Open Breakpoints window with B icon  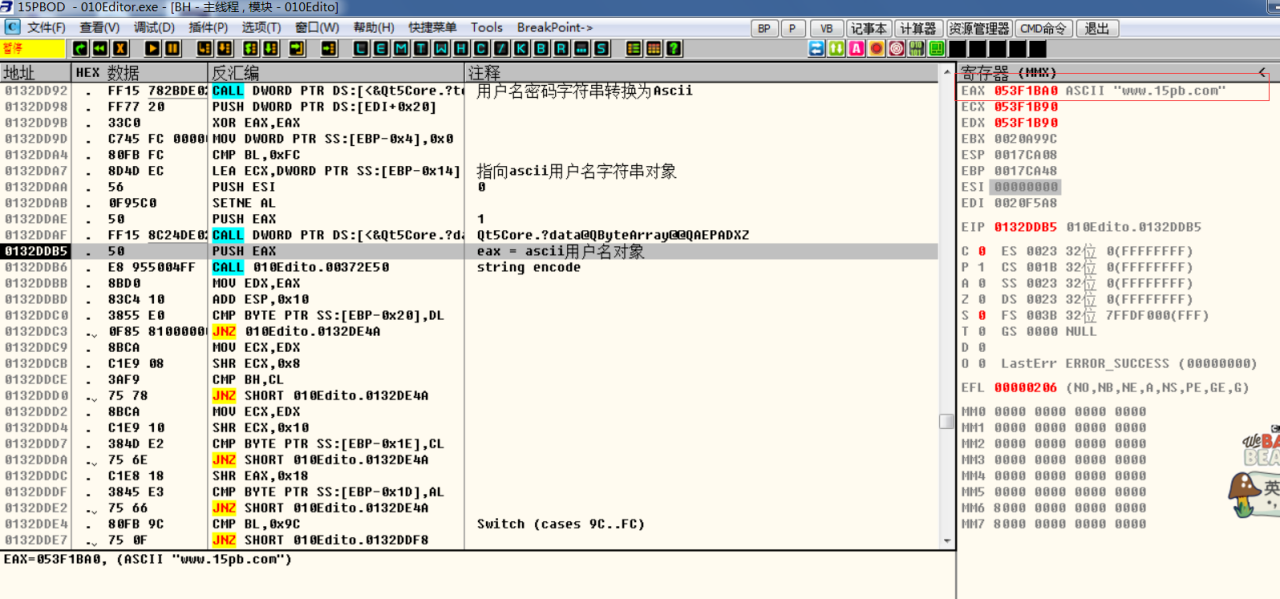pos(540,48)
